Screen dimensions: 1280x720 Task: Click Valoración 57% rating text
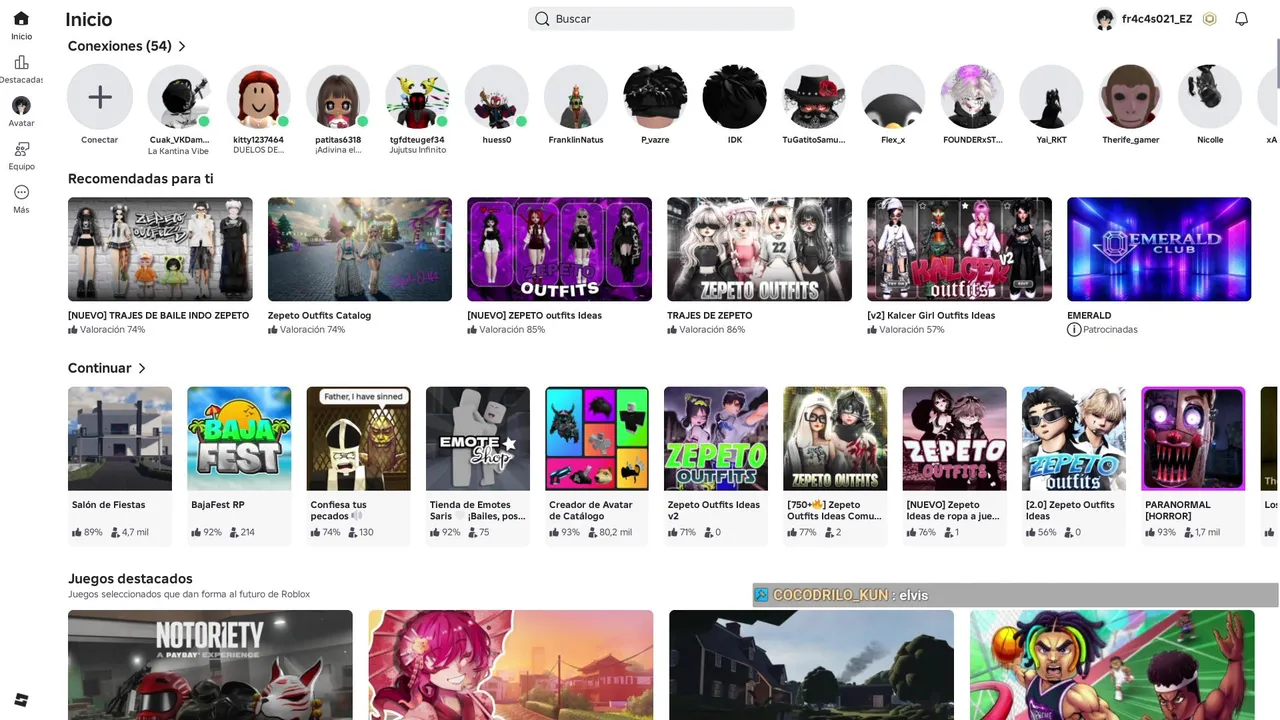(912, 329)
